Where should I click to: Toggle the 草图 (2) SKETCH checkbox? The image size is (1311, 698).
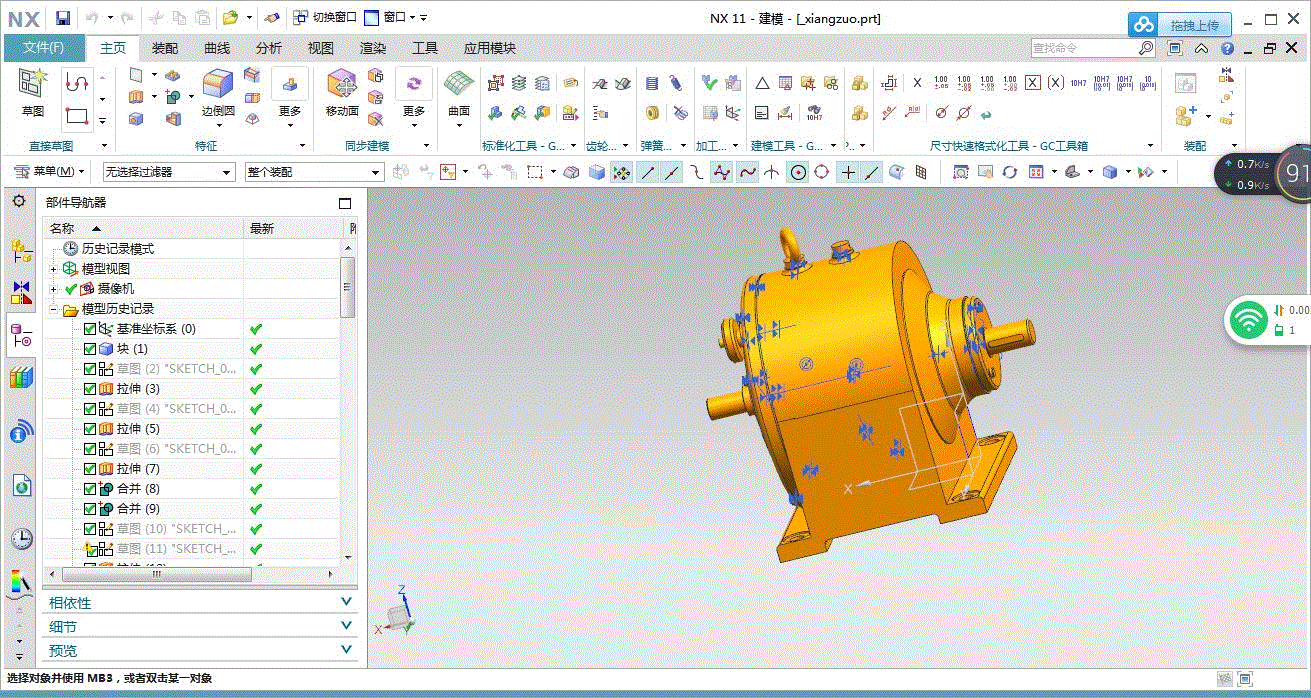point(90,369)
